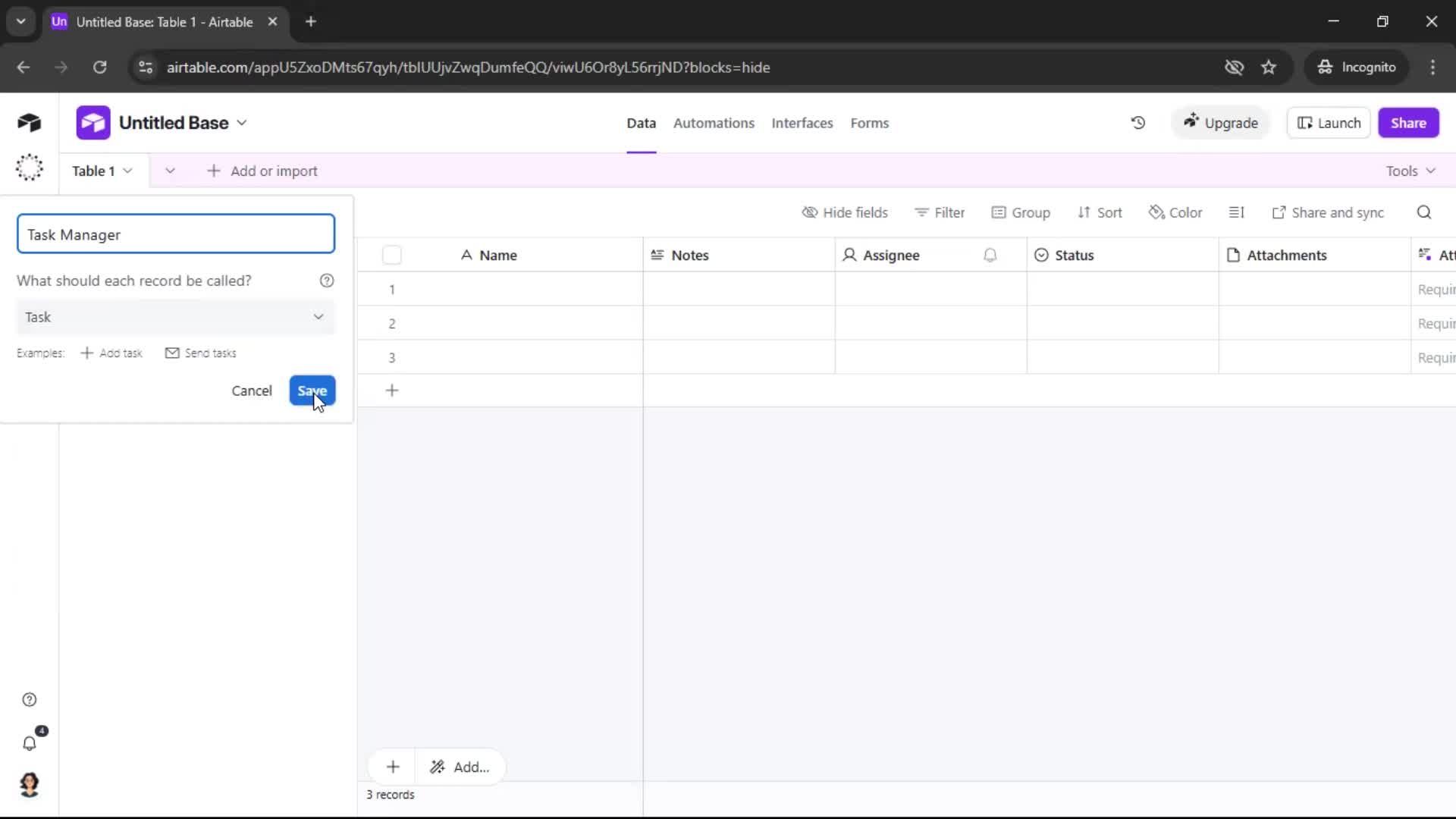
Task: Go back to previous page
Action: pos(24,67)
